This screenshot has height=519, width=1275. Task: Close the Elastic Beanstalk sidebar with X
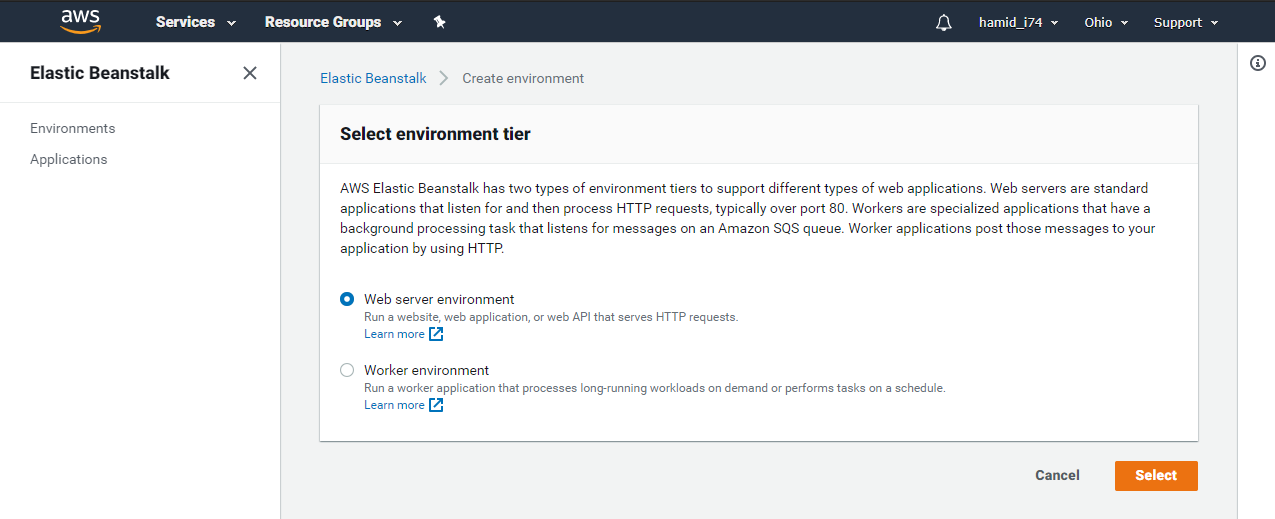(250, 73)
